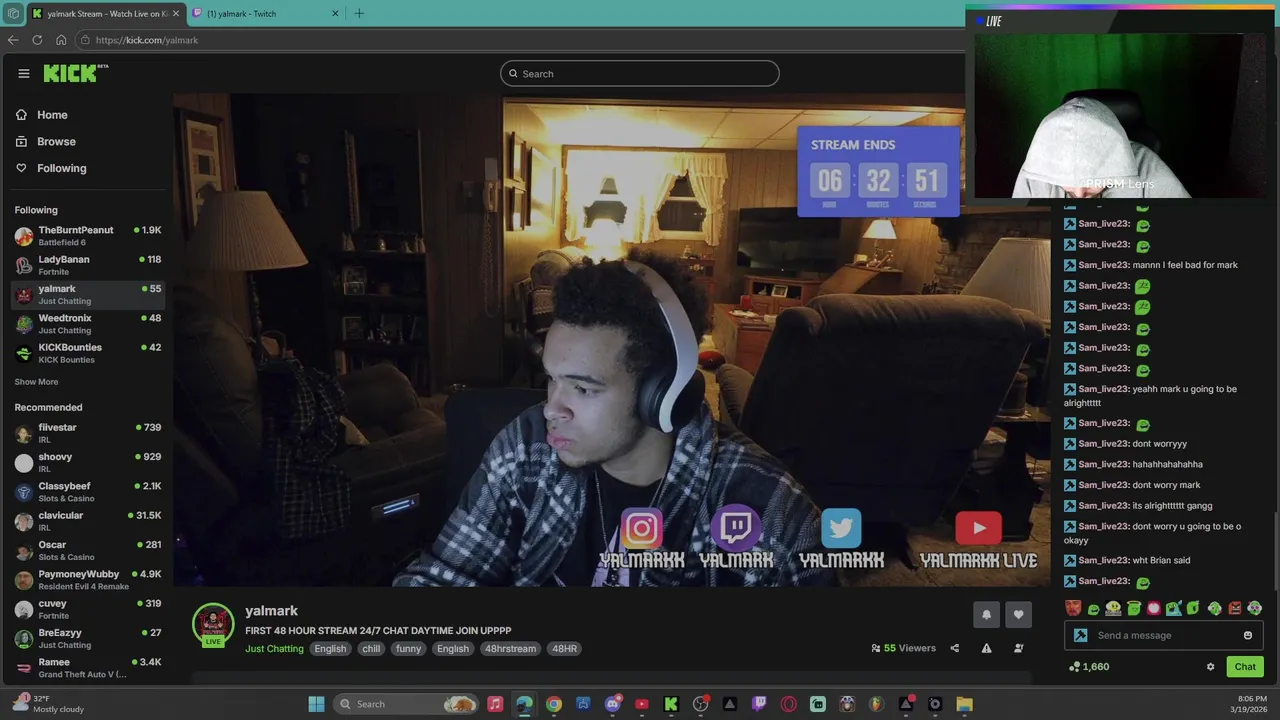Viewport: 1280px width, 720px height.
Task: Click the 48hrstream tag
Action: point(510,648)
